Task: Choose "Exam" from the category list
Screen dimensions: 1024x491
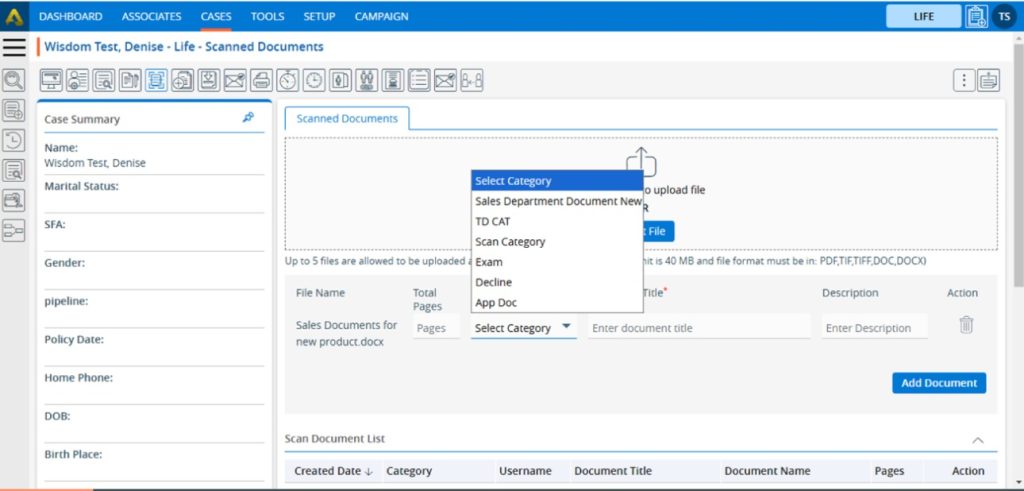Action: coord(489,262)
